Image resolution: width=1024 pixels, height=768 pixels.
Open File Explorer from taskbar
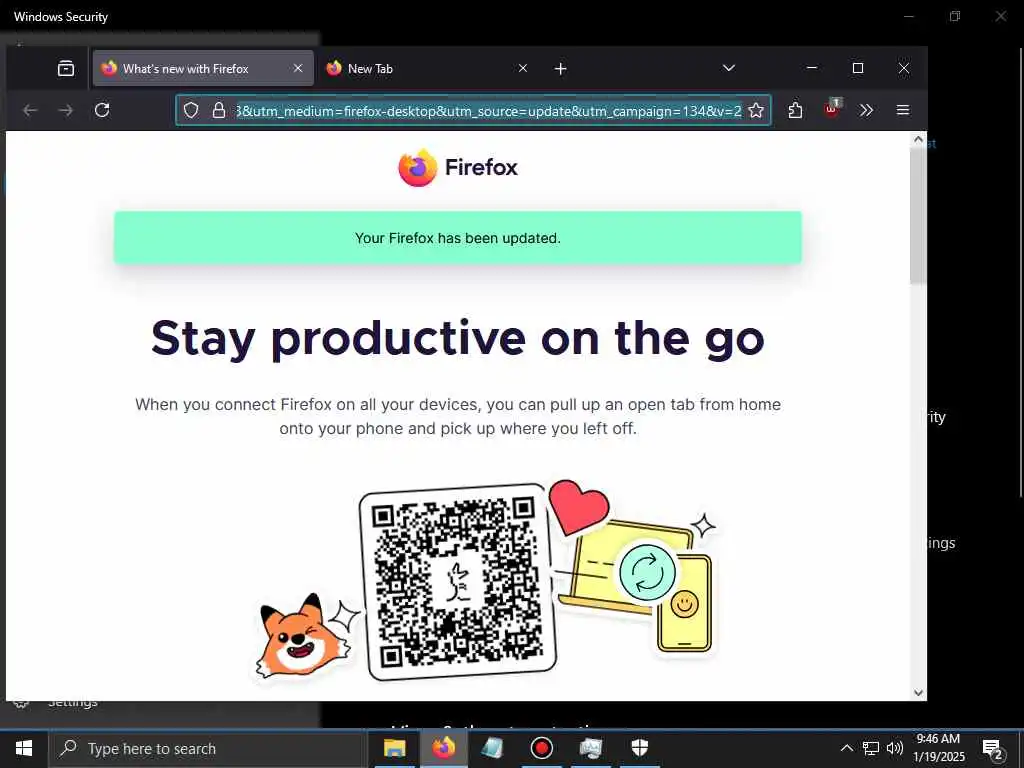point(394,748)
